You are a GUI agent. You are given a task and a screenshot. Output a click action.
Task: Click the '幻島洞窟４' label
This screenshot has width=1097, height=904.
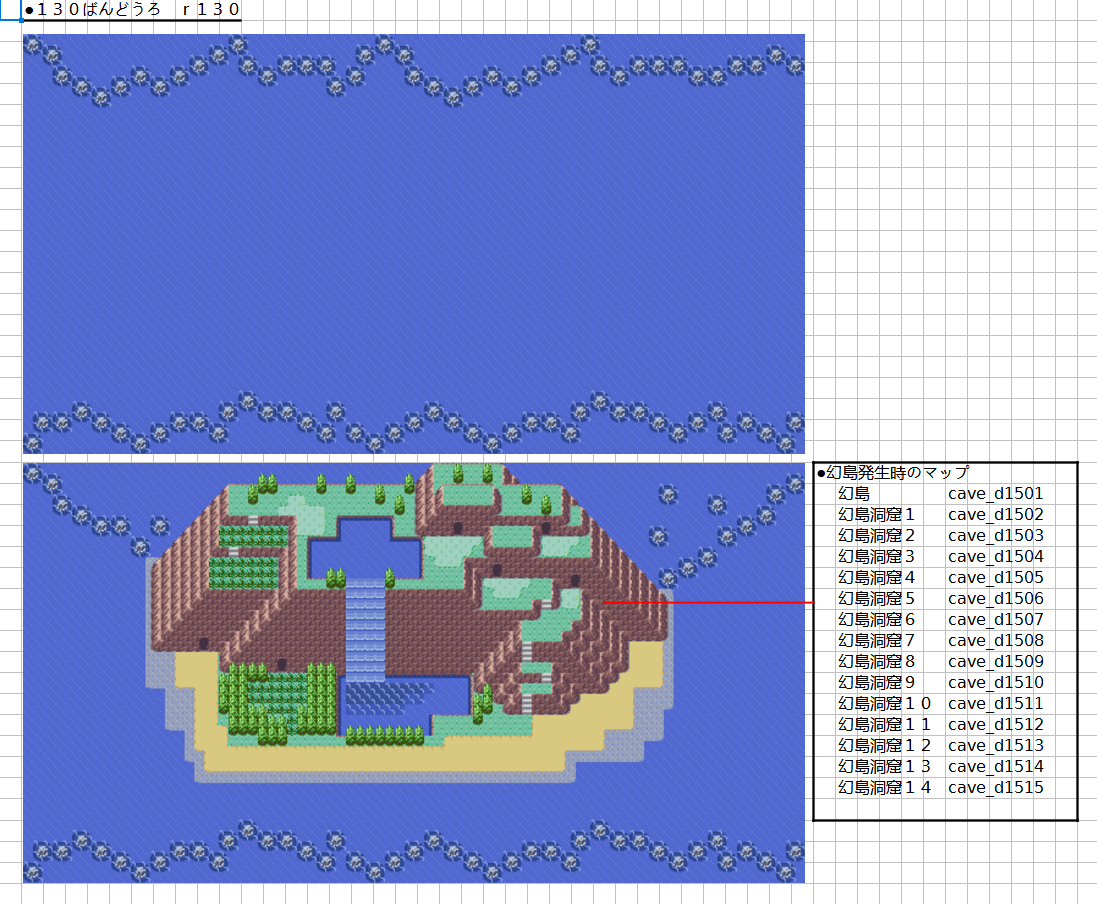[x=877, y=577]
